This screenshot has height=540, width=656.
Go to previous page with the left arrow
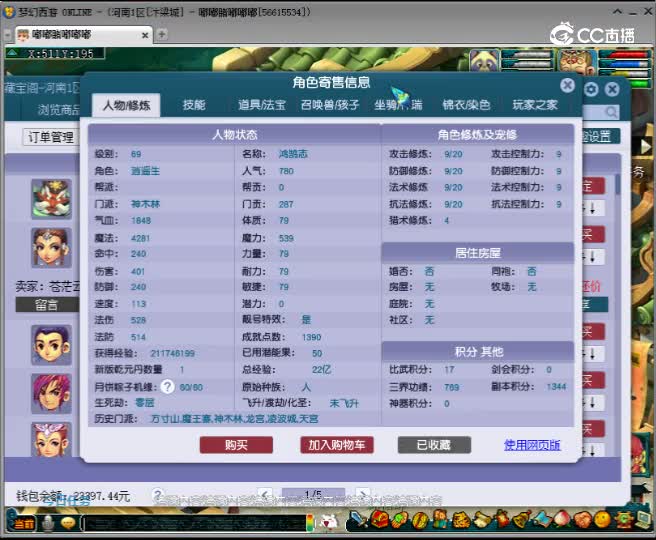(x=264, y=494)
